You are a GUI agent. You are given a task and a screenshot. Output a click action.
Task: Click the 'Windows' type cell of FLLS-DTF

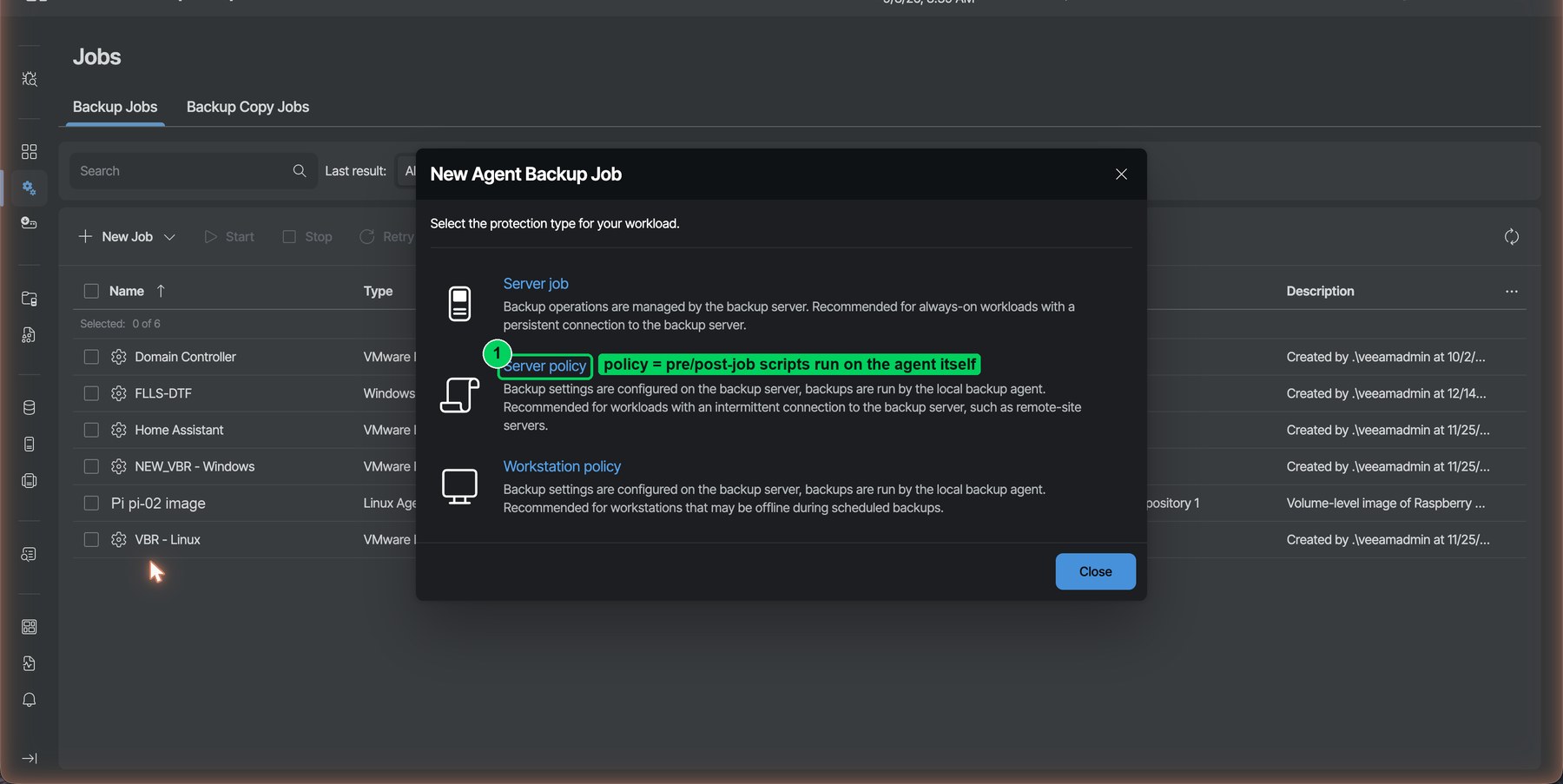389,393
